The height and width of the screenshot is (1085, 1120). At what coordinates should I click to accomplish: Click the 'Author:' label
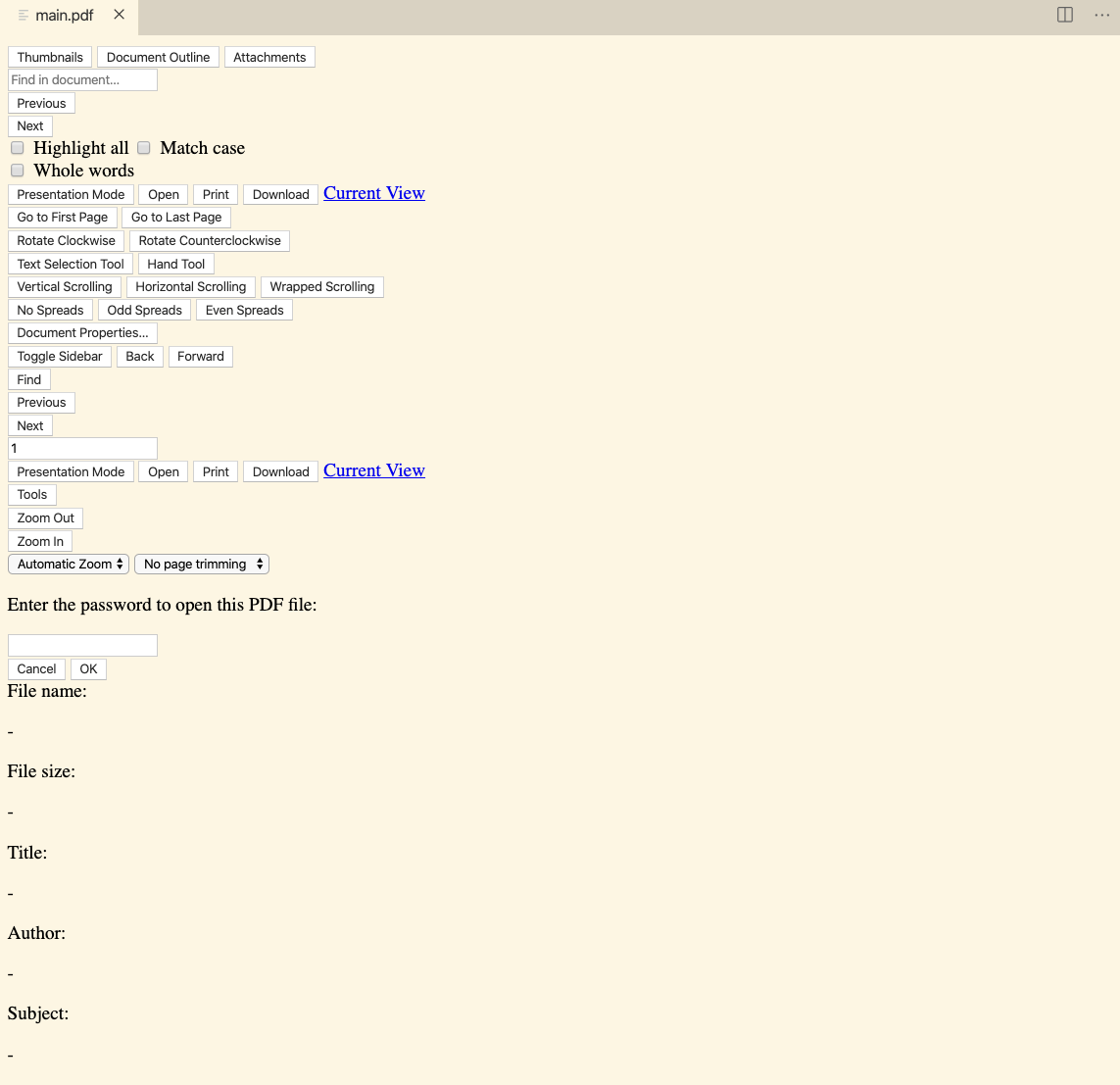pos(36,933)
